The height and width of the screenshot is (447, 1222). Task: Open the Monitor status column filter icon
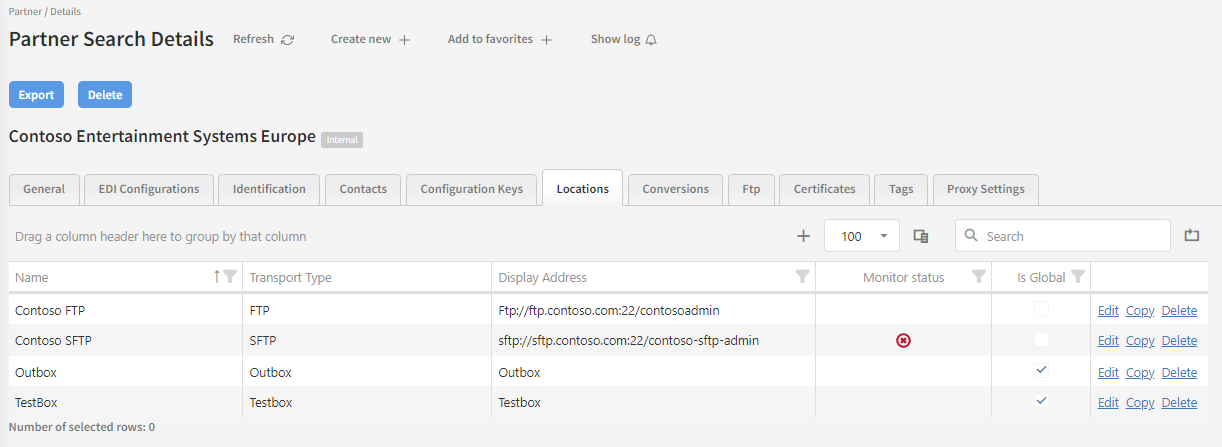click(979, 277)
